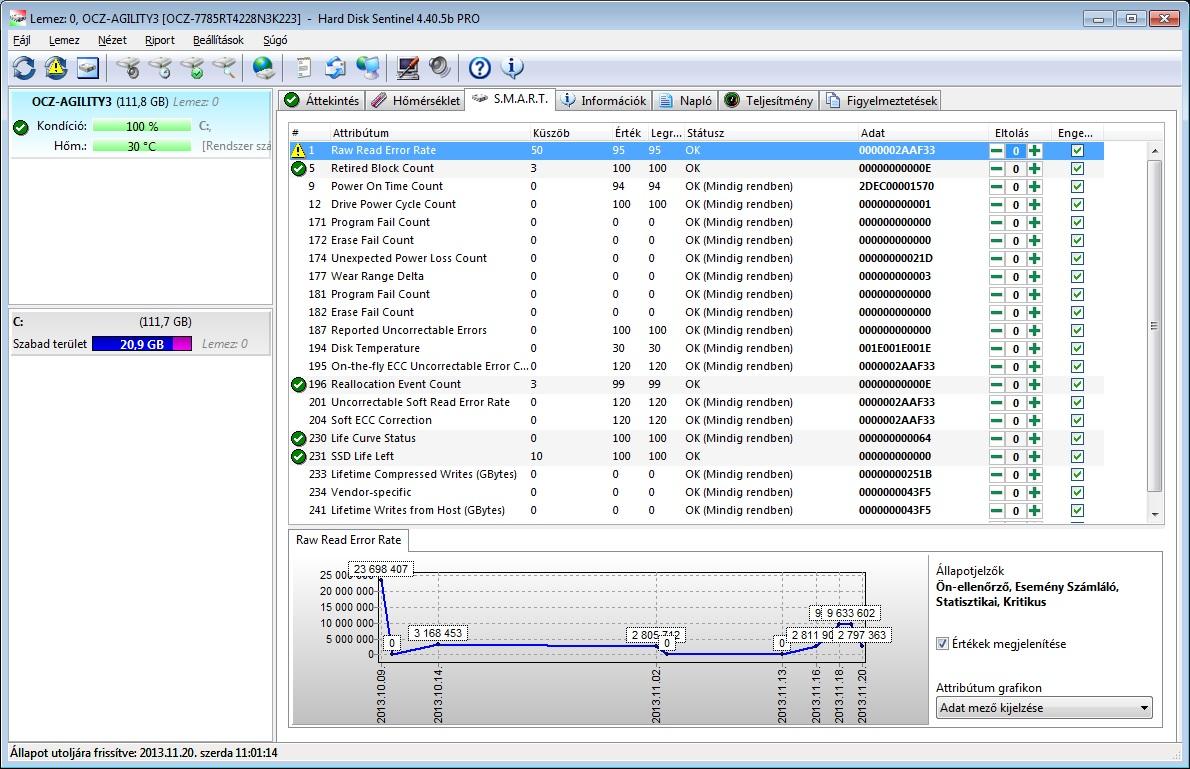Open the Fájl menu
Viewport: 1190px width, 769px height.
(22, 40)
